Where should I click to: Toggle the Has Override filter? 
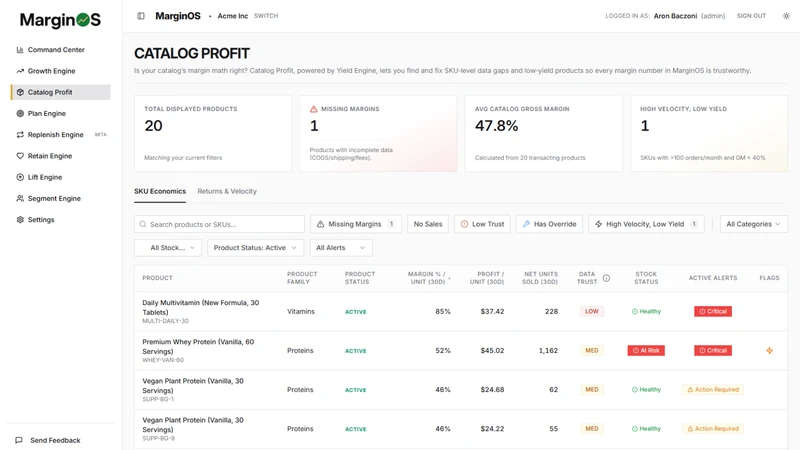coord(549,224)
